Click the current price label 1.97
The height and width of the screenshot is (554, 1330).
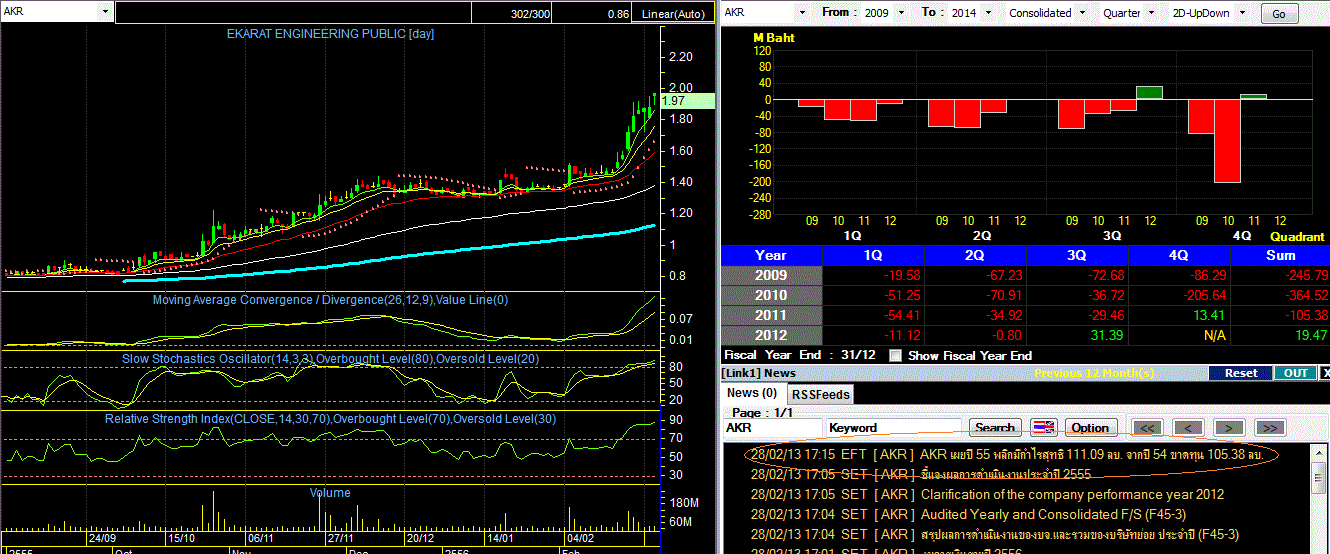pos(690,101)
